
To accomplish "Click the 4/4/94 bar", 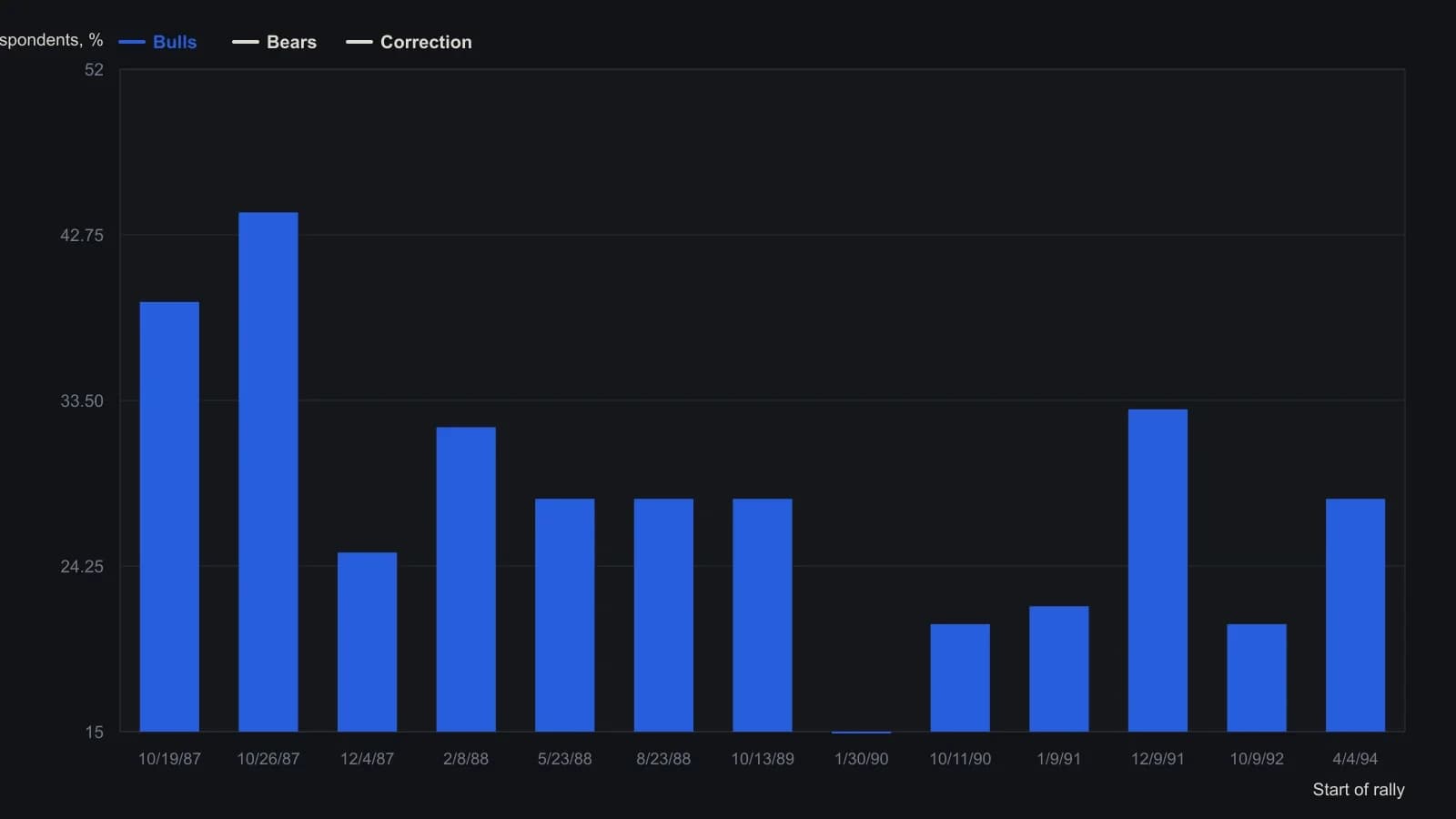I will click(x=1356, y=615).
